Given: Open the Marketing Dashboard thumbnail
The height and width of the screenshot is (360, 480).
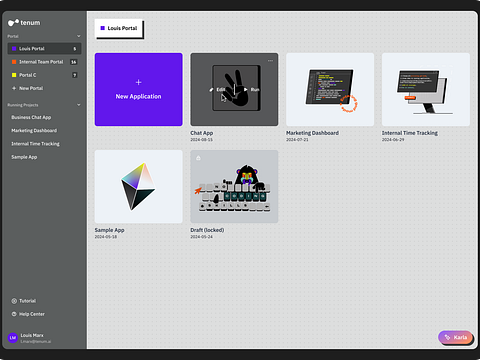Looking at the screenshot, I should coord(330,89).
